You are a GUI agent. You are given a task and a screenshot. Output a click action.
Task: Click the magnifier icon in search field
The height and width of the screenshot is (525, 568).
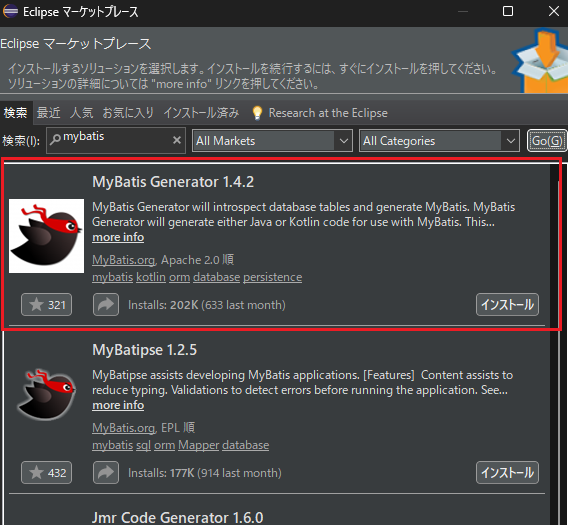pos(55,139)
